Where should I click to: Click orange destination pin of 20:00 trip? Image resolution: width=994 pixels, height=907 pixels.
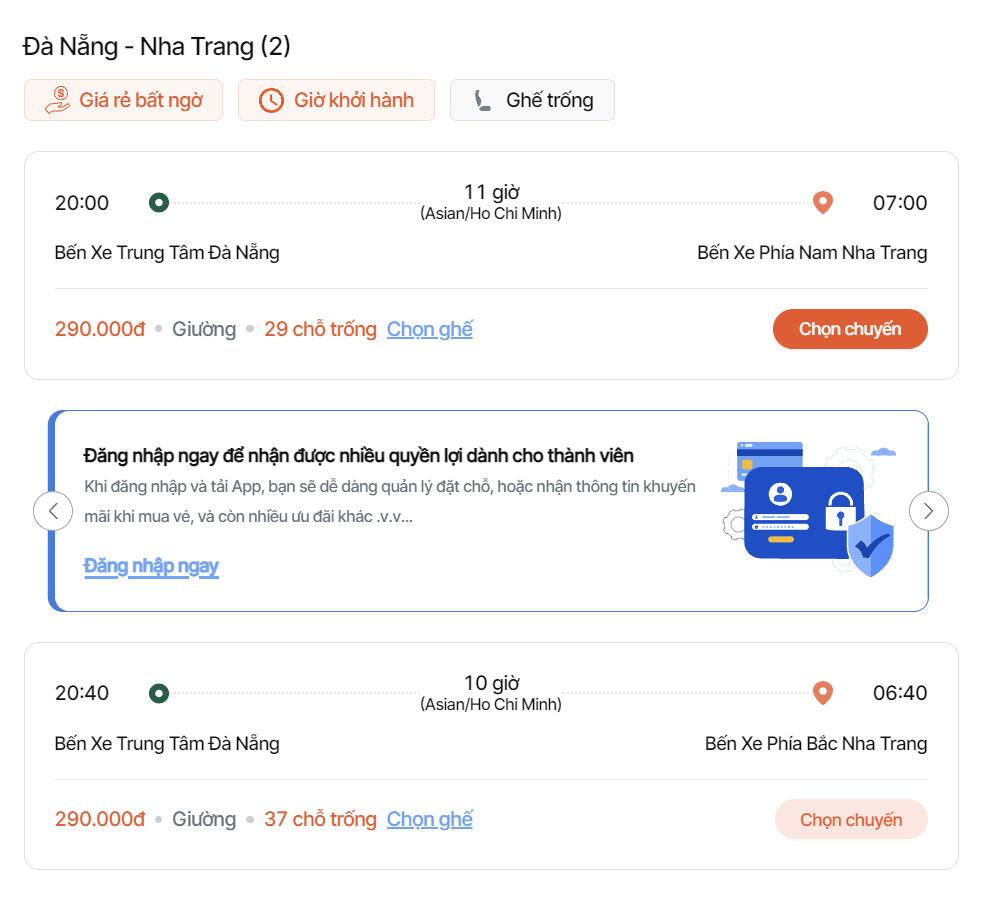[822, 203]
